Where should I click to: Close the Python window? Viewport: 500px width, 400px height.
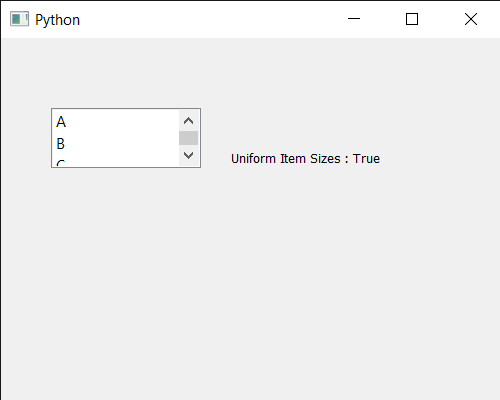pyautogui.click(x=471, y=19)
